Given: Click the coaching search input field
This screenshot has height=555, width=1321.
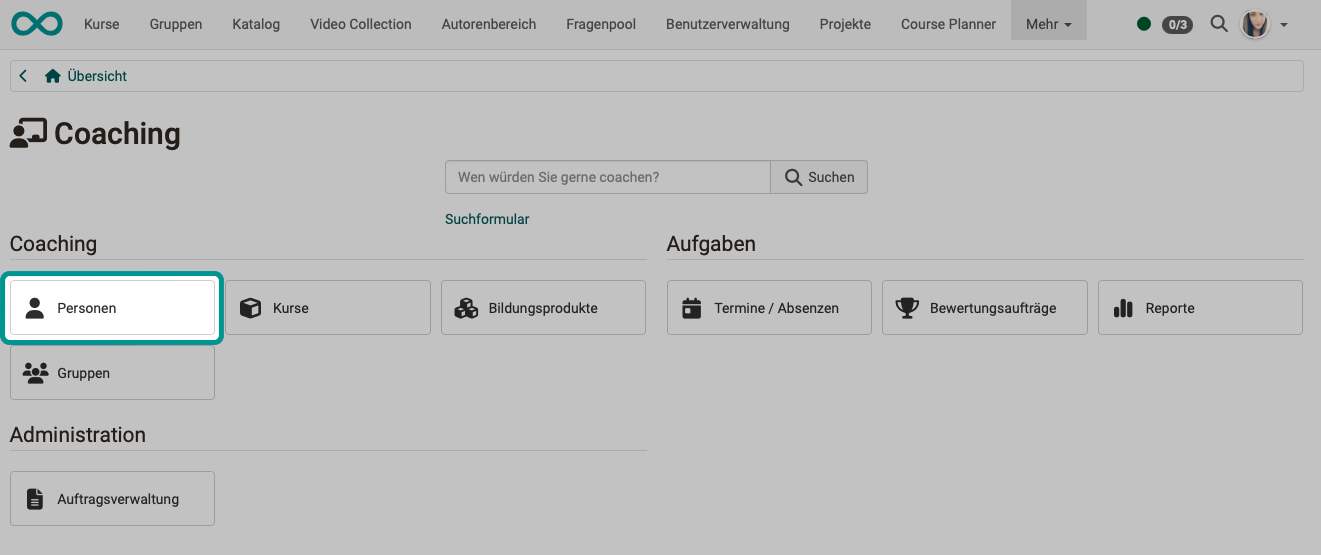Looking at the screenshot, I should 607,177.
